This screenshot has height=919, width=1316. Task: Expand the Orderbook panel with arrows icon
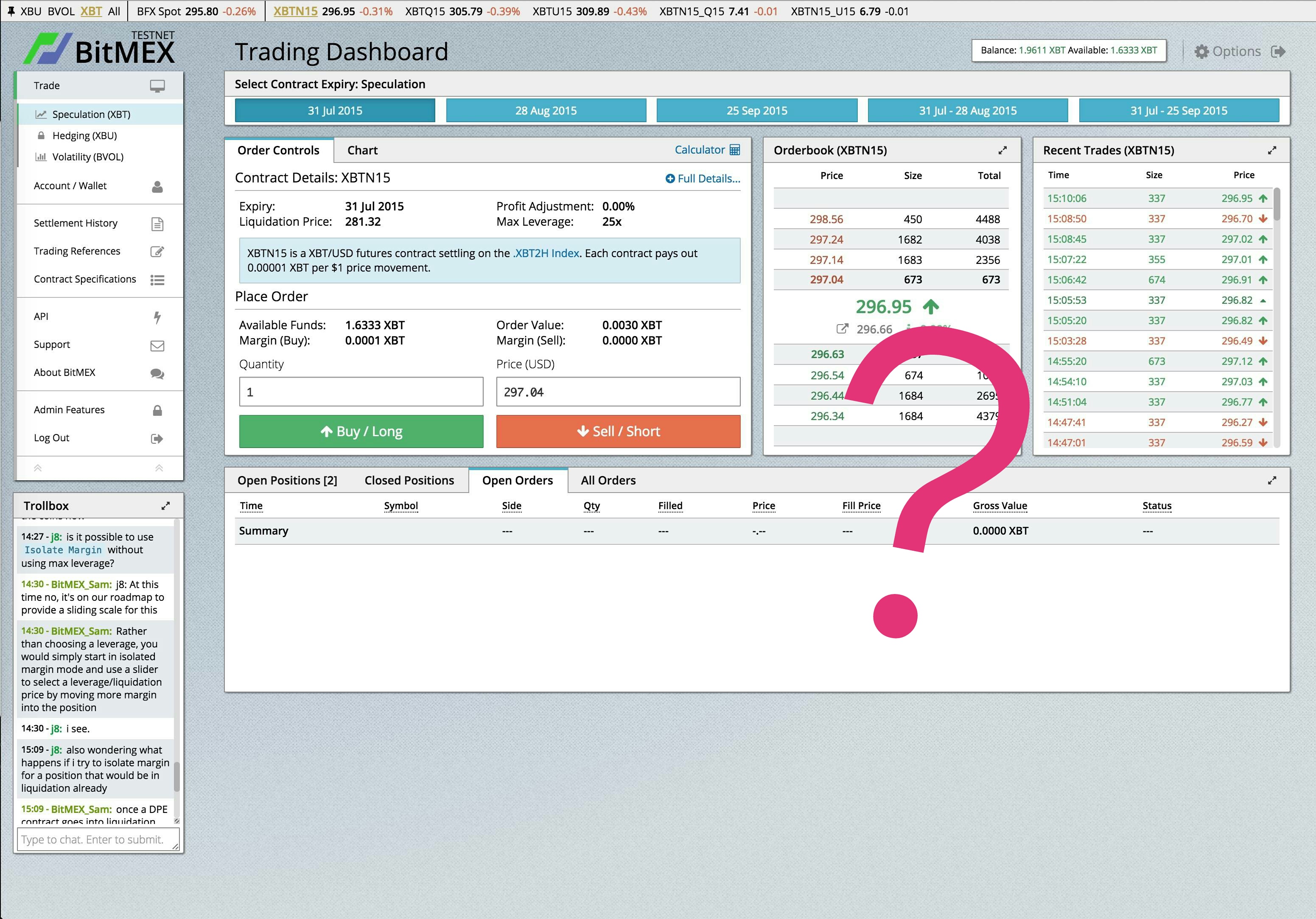tap(1002, 150)
